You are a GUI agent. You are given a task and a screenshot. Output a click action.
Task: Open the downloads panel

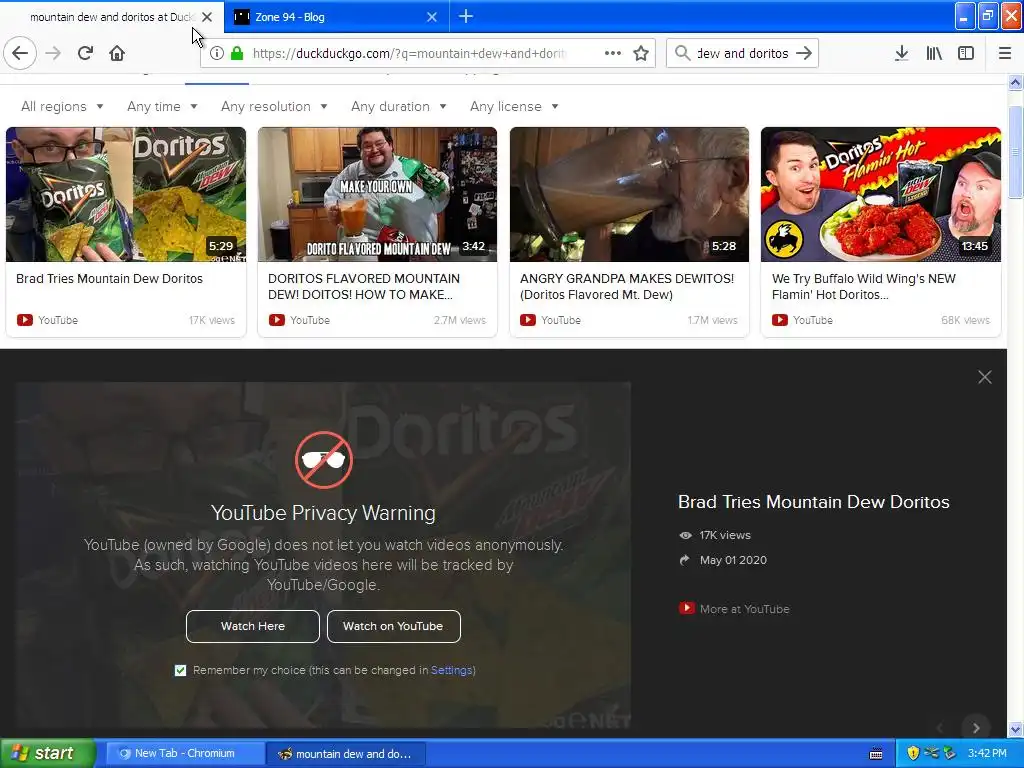[x=901, y=53]
